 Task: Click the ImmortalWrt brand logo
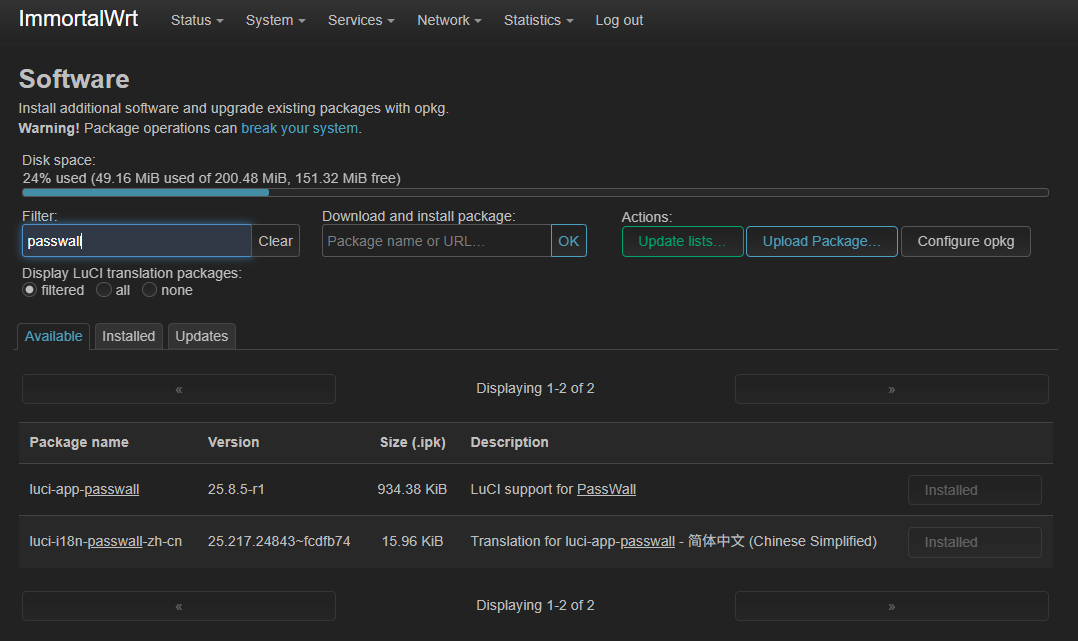[78, 19]
